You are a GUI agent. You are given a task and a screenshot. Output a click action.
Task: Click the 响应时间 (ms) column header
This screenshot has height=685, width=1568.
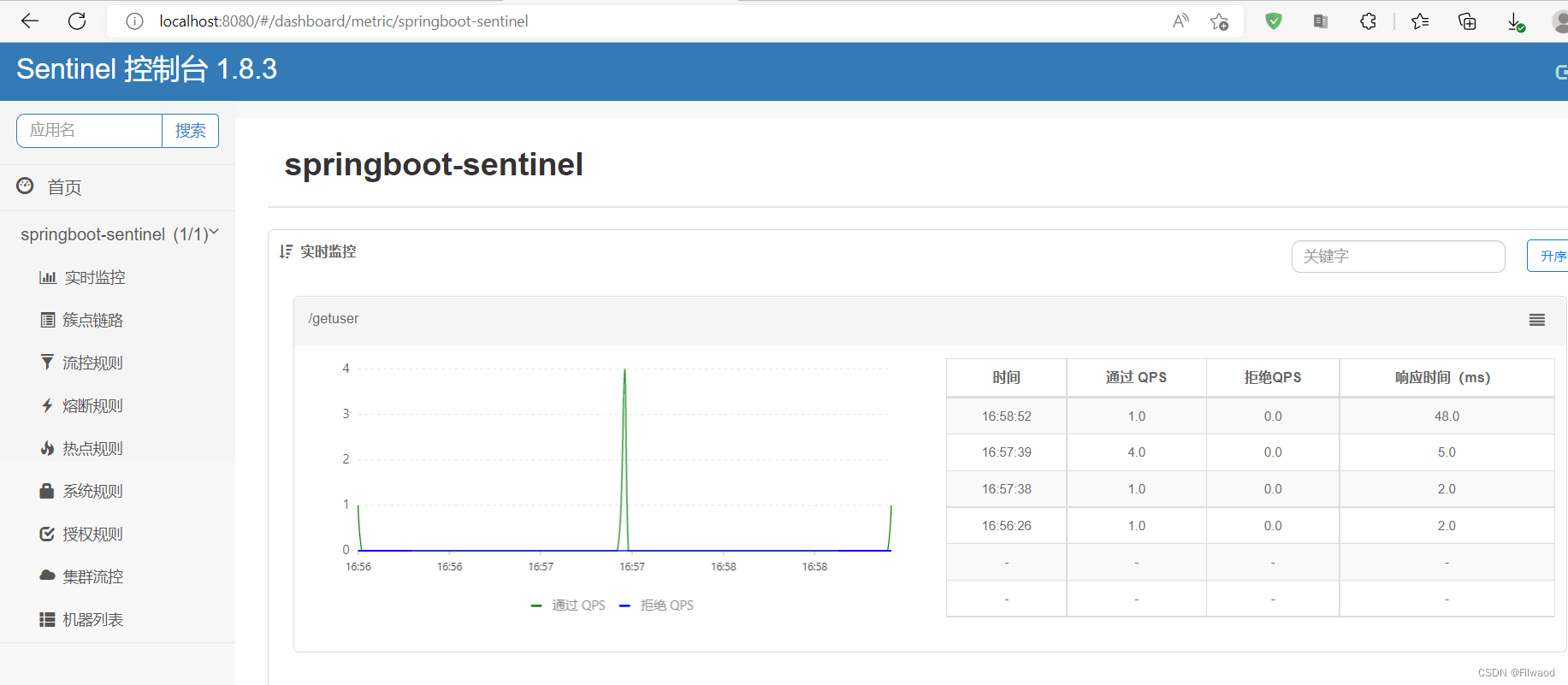click(x=1447, y=377)
